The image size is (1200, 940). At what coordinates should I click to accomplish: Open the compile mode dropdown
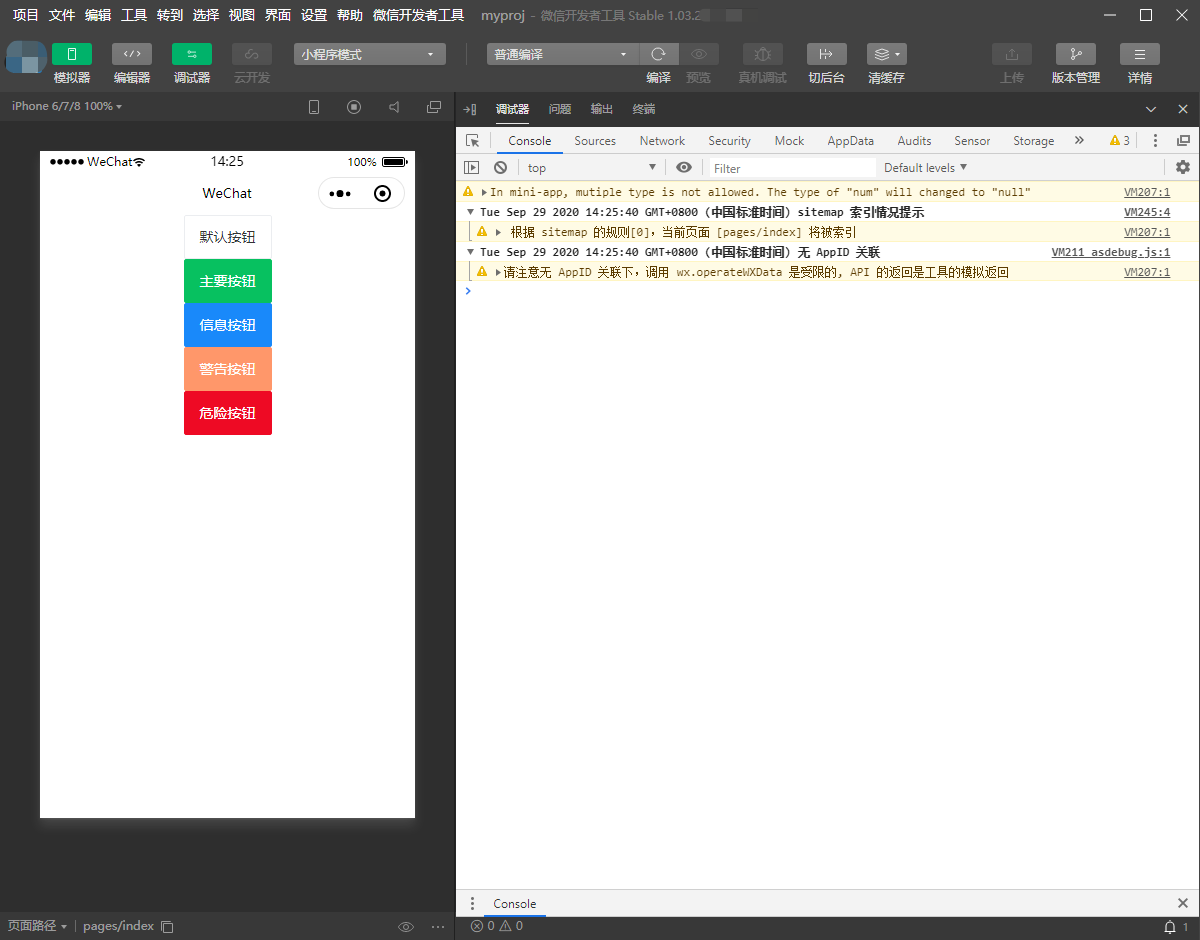[562, 54]
